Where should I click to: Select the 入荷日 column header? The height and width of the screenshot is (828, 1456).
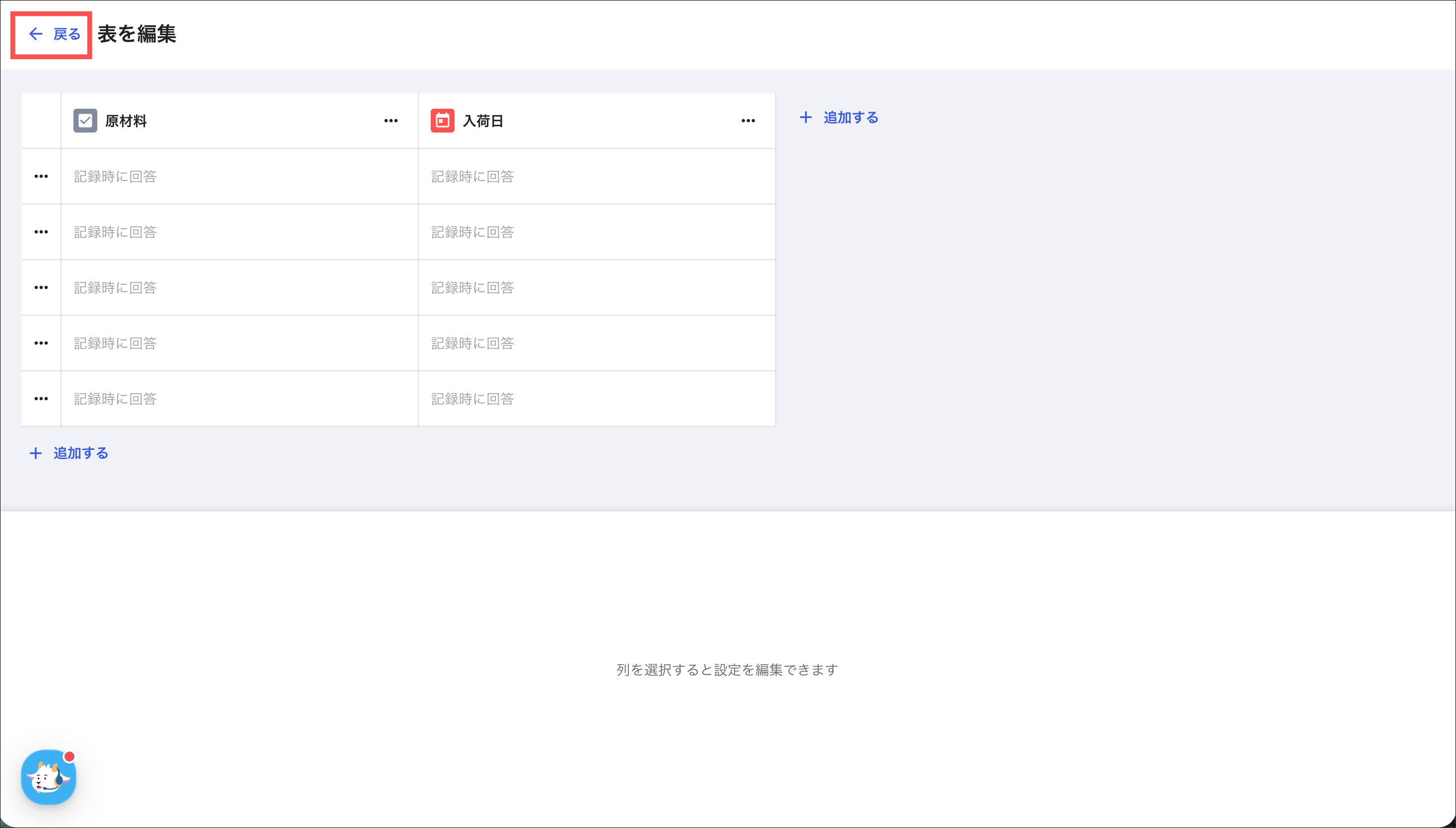click(597, 121)
